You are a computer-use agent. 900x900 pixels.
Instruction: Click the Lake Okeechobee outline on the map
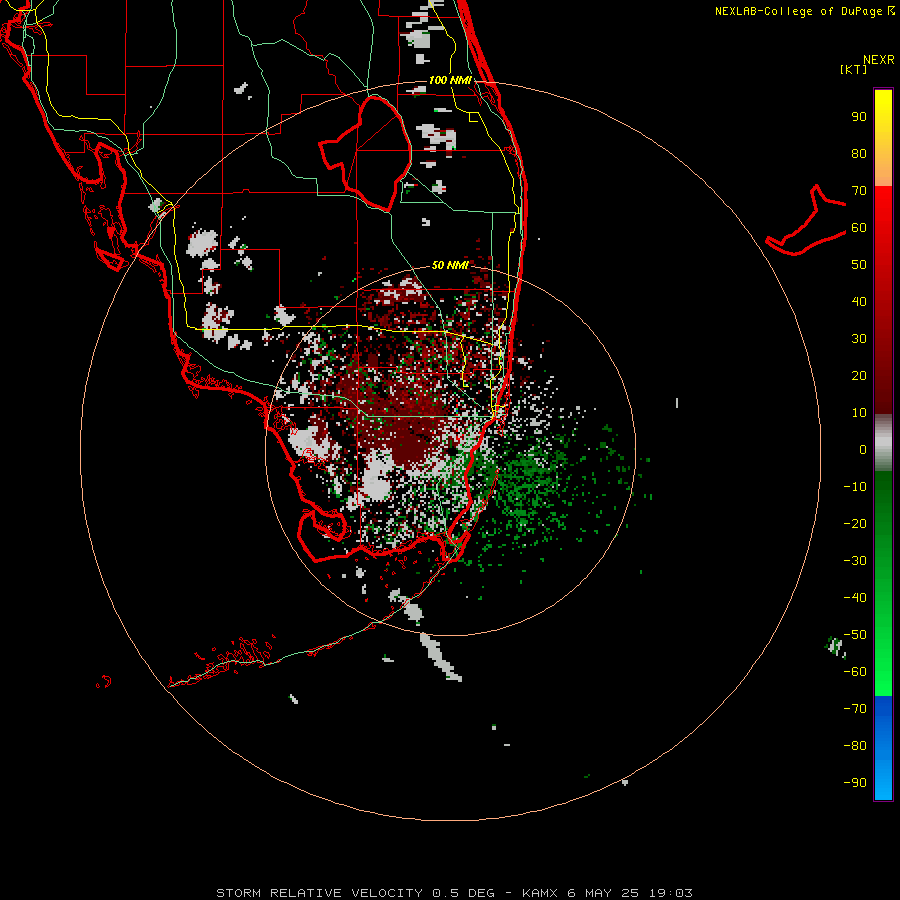(366, 153)
